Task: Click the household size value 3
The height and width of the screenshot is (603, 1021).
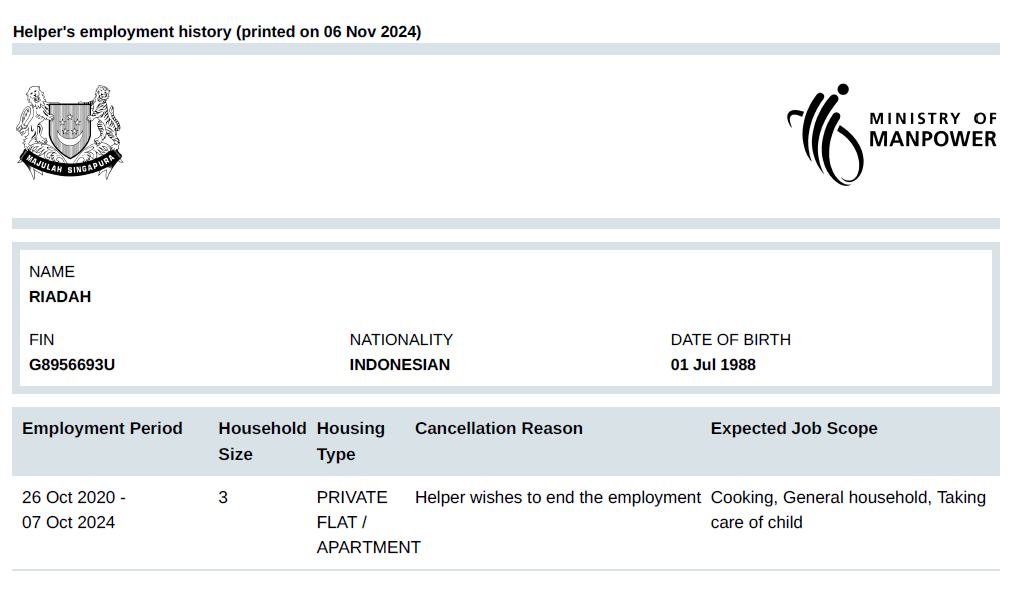Action: coord(223,498)
